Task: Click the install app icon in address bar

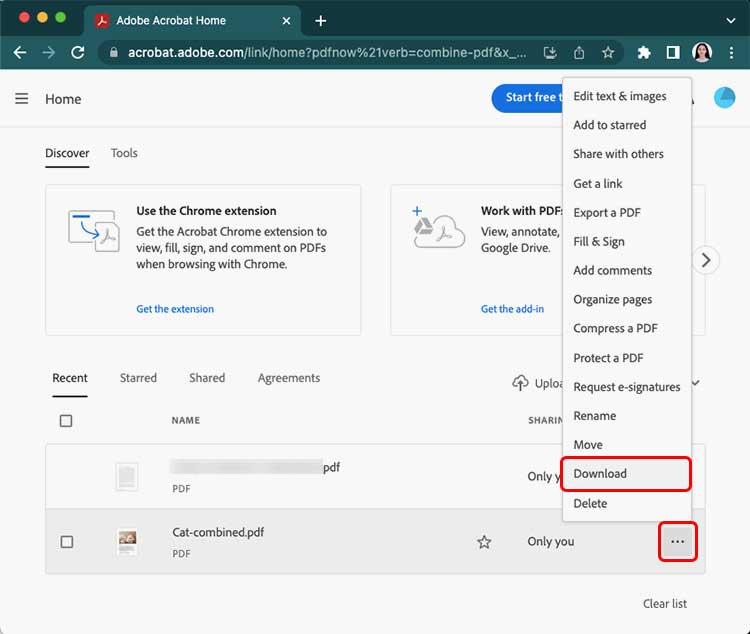Action: 550,53
